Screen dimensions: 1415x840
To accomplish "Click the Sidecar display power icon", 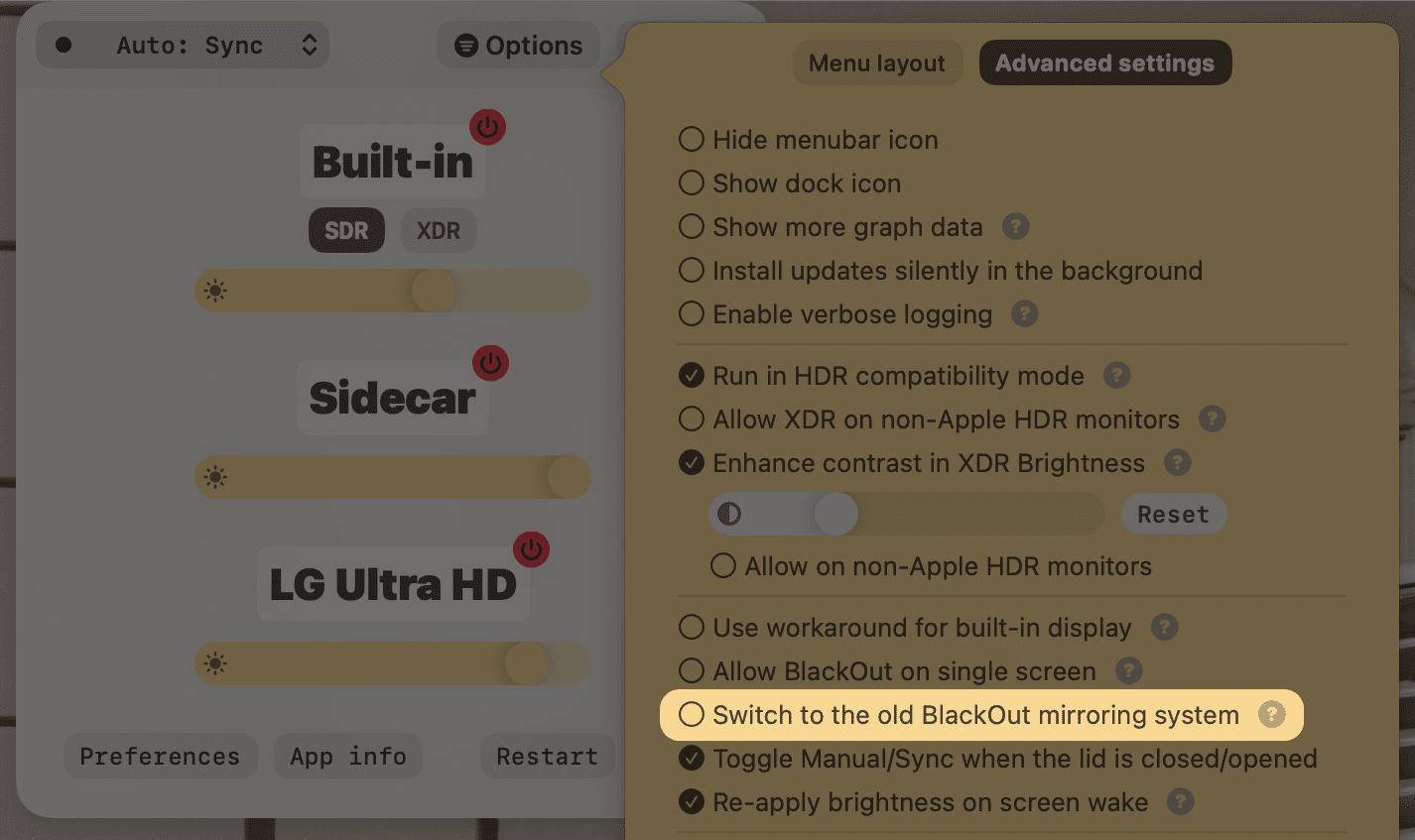I will (x=490, y=363).
